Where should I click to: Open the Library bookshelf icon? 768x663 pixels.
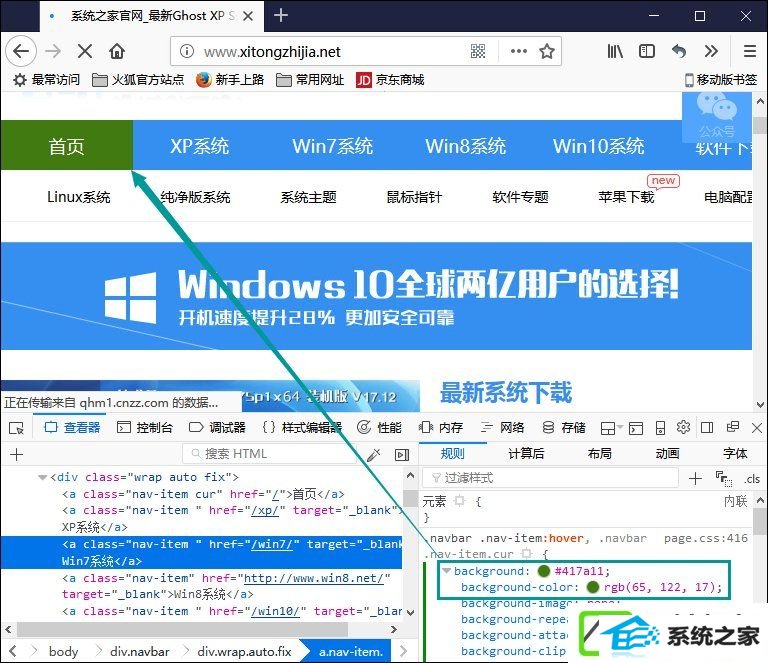pos(615,51)
